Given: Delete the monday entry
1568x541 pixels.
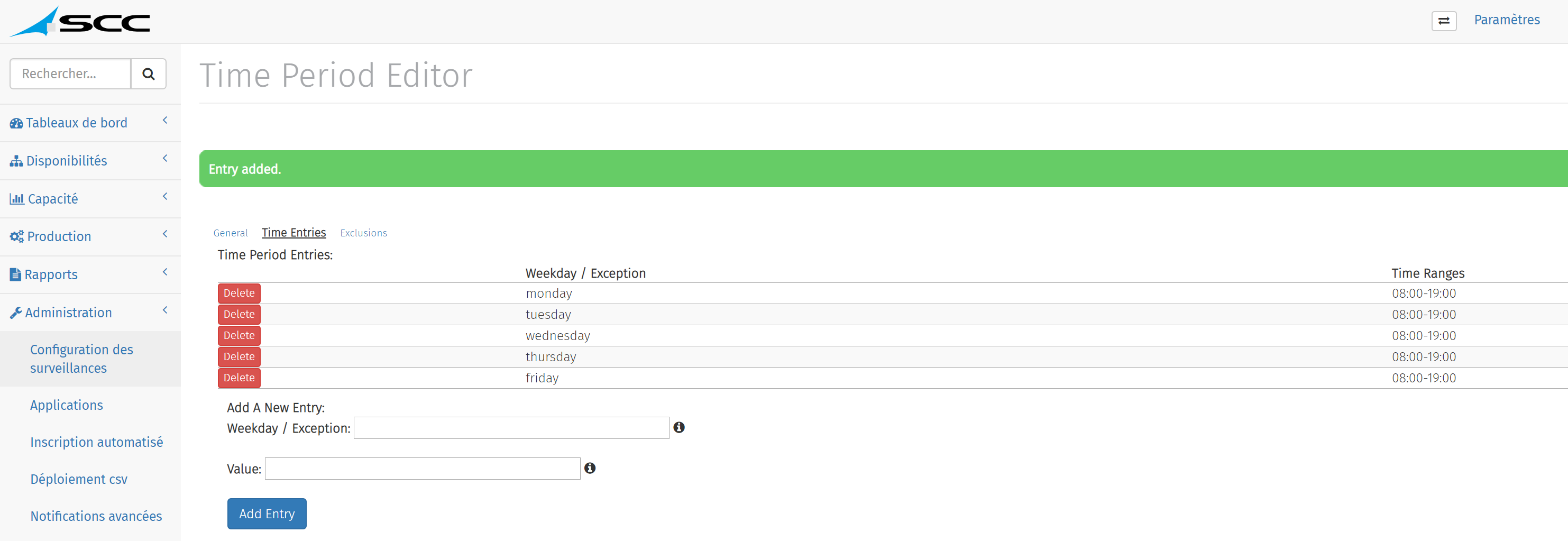Looking at the screenshot, I should click(239, 294).
